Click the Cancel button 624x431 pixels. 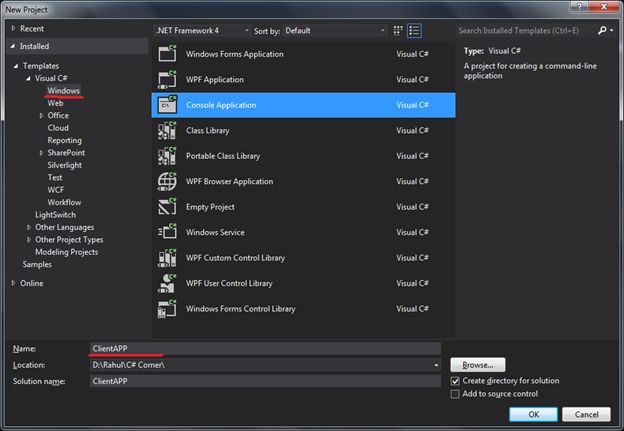pyautogui.click(x=586, y=414)
